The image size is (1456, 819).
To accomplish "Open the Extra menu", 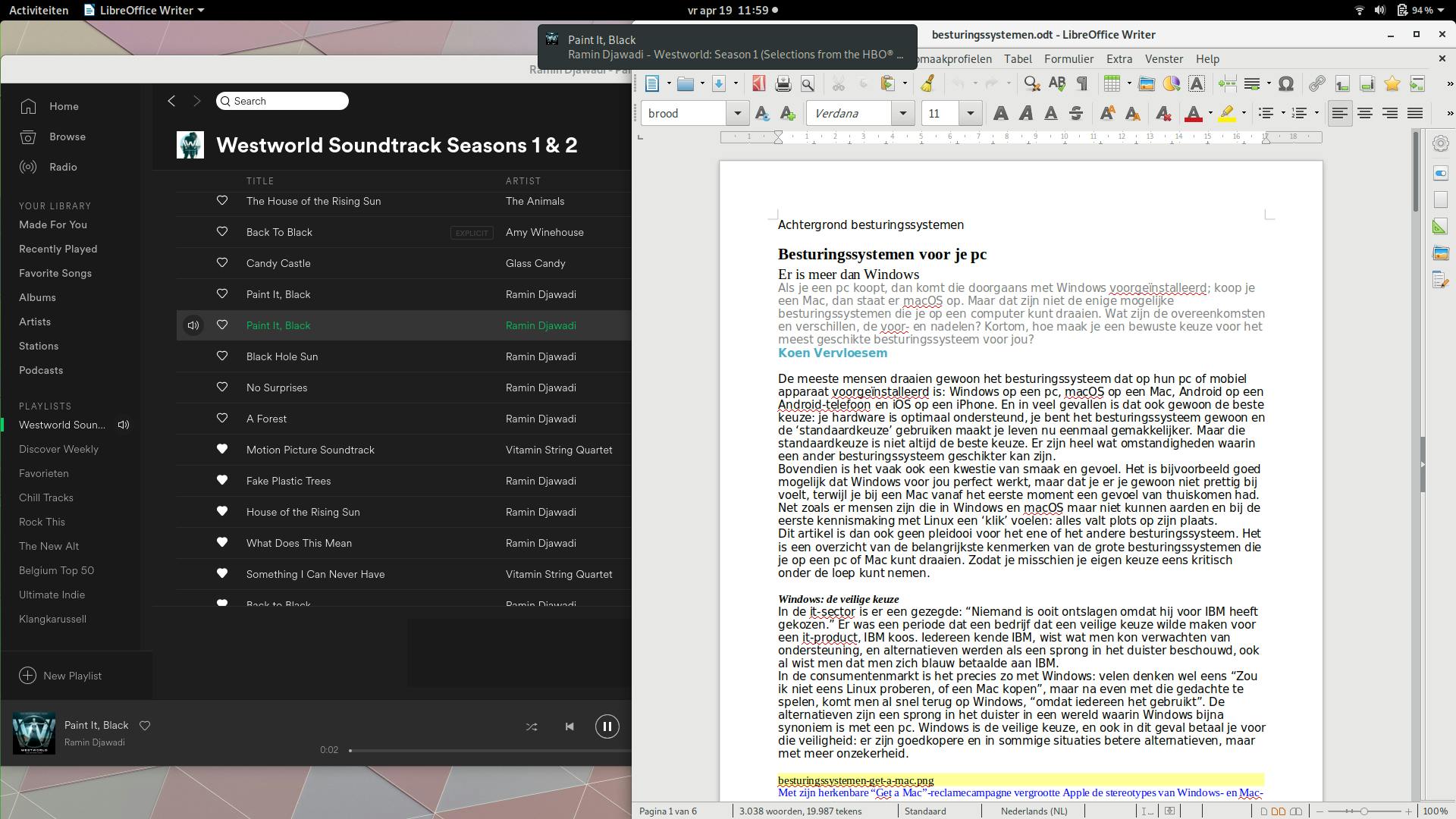I will pos(1119,59).
